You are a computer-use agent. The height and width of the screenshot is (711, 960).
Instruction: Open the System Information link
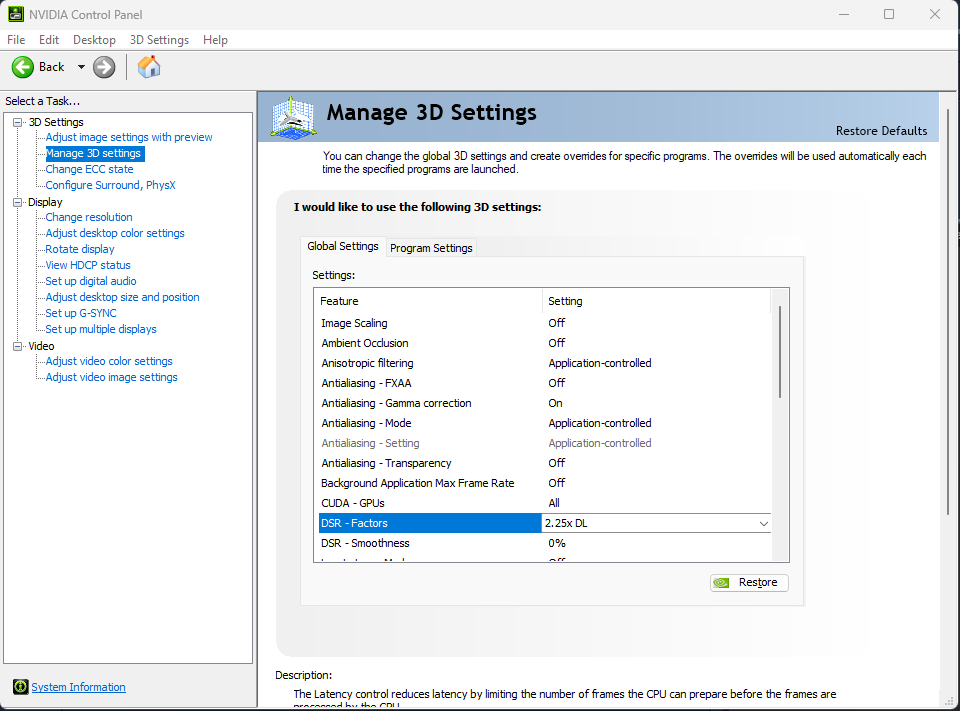coord(78,687)
